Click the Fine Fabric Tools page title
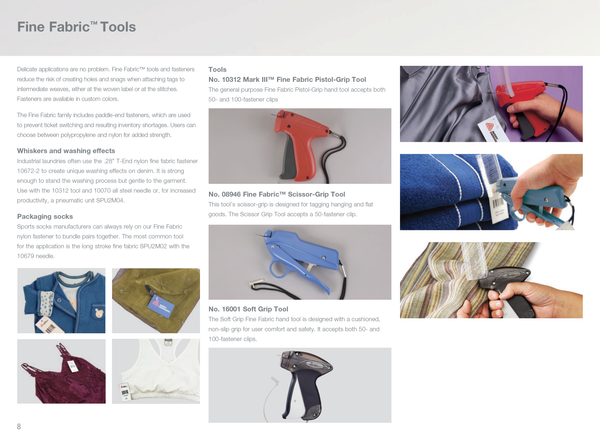600x432 pixels. (x=77, y=27)
